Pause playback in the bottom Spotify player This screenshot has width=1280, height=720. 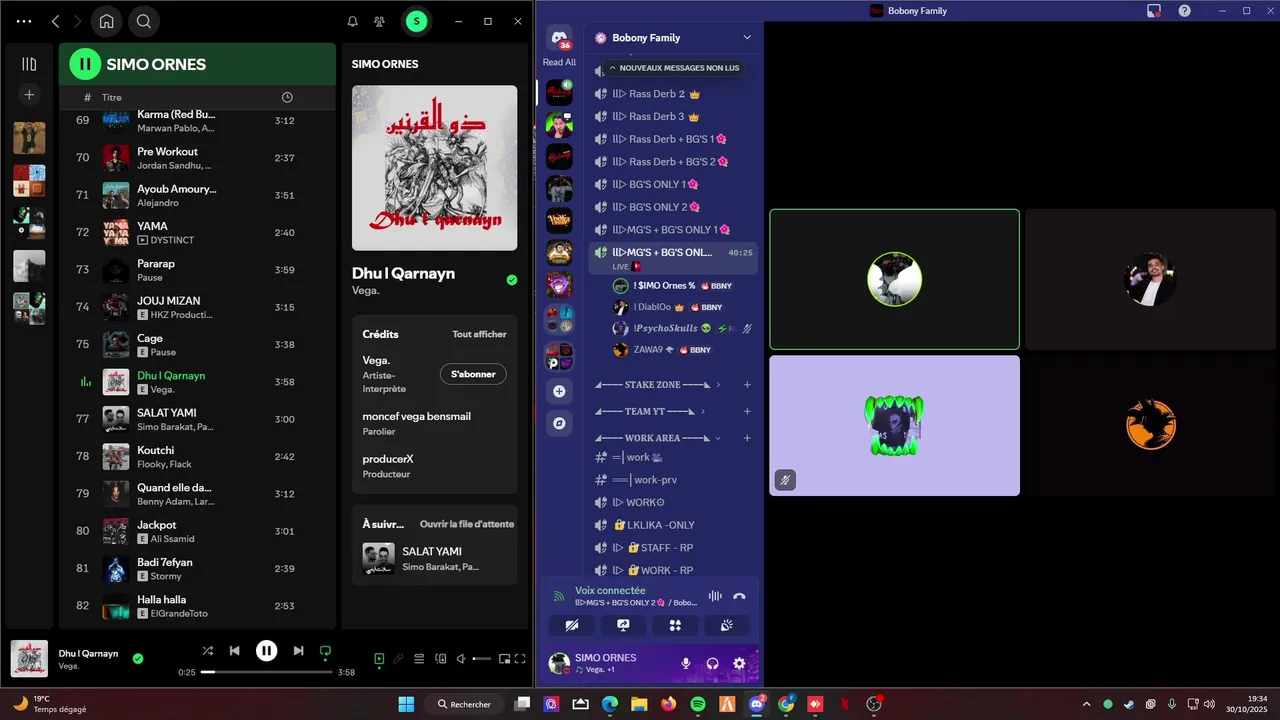[x=266, y=651]
